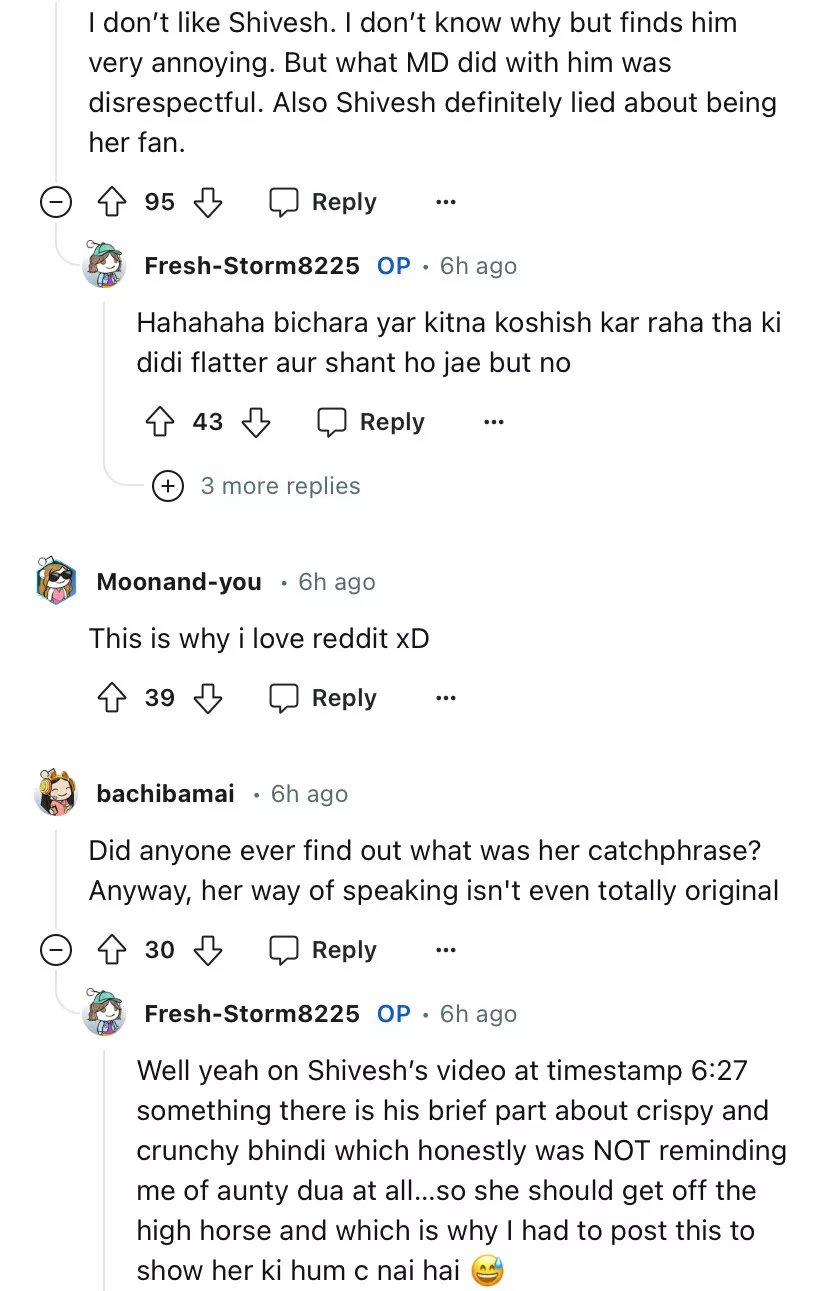Open more options on 95-vote comment
This screenshot has width=828, height=1291.
pos(446,202)
